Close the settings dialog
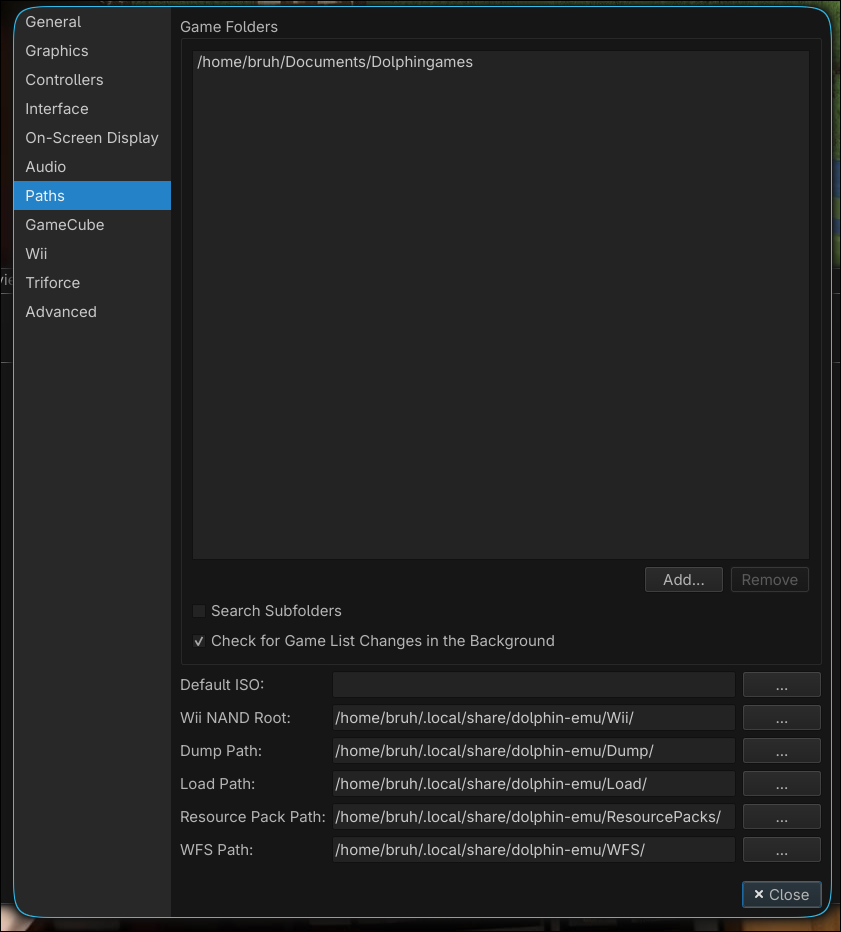The height and width of the screenshot is (932, 841). coord(782,895)
